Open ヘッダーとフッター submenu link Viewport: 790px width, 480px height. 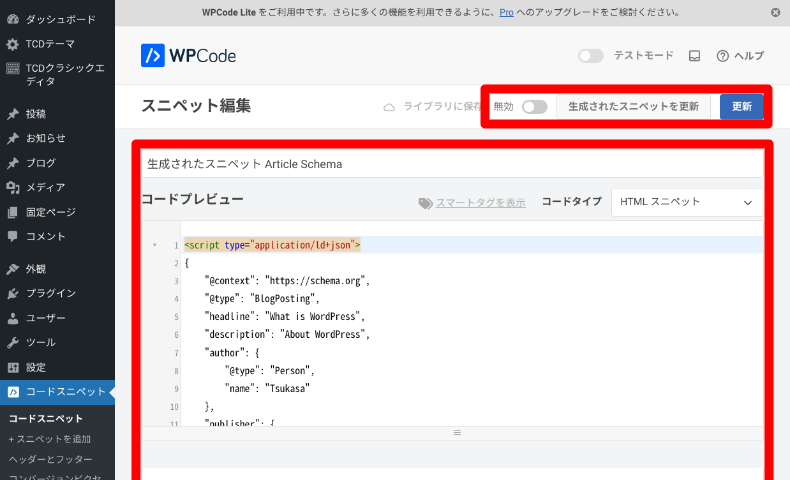[50, 459]
